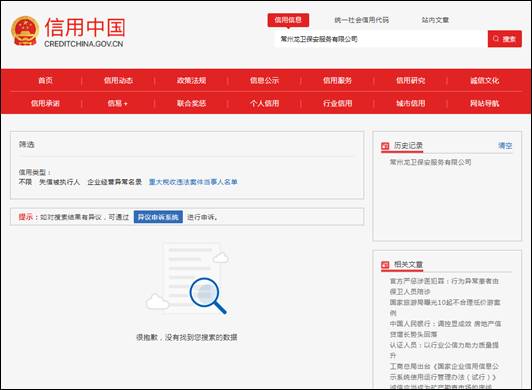Open the 常州龙卫保安服务有限公司 history entry
The height and width of the screenshot is (390, 532).
pyautogui.click(x=430, y=162)
